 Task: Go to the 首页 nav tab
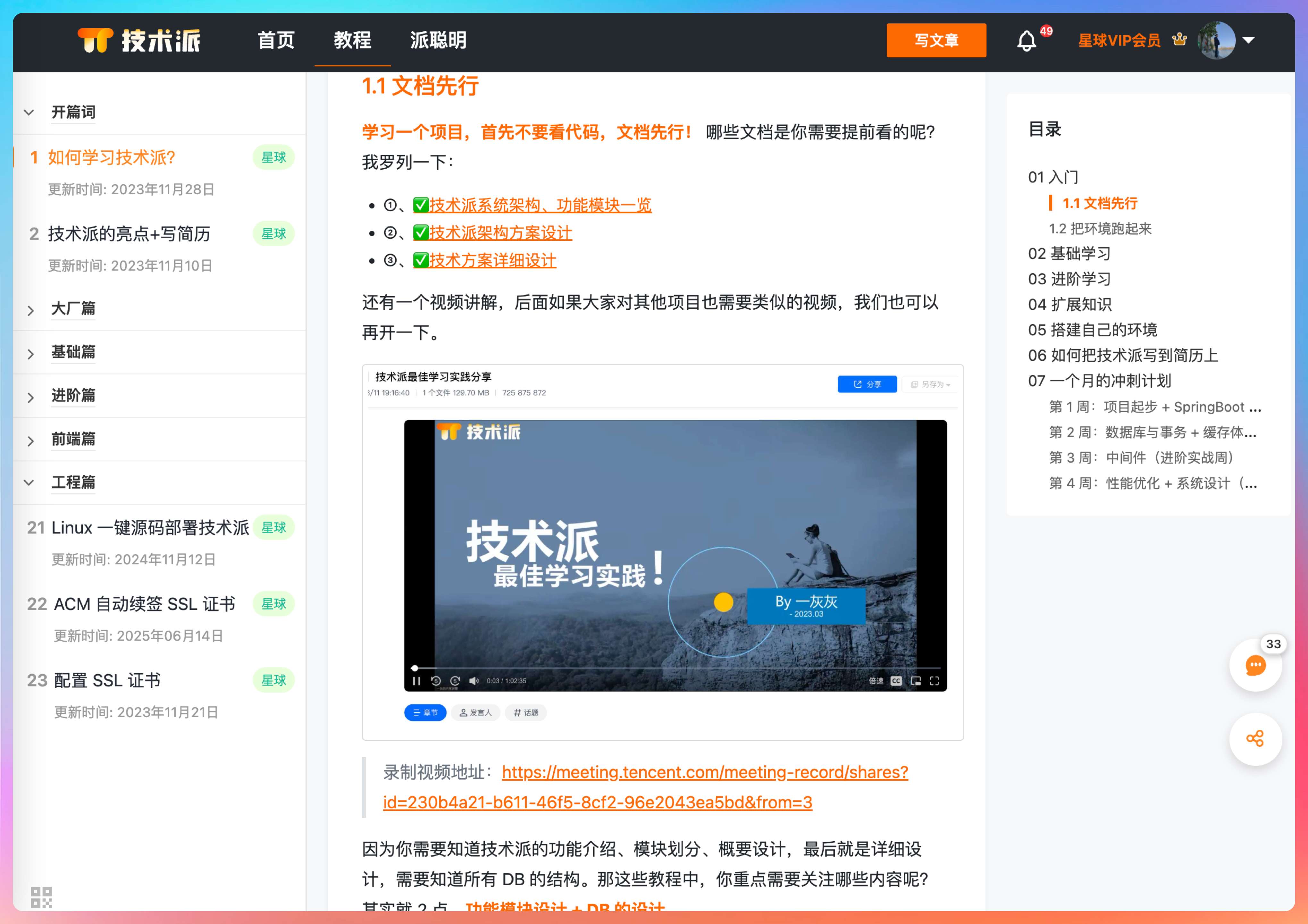(276, 40)
